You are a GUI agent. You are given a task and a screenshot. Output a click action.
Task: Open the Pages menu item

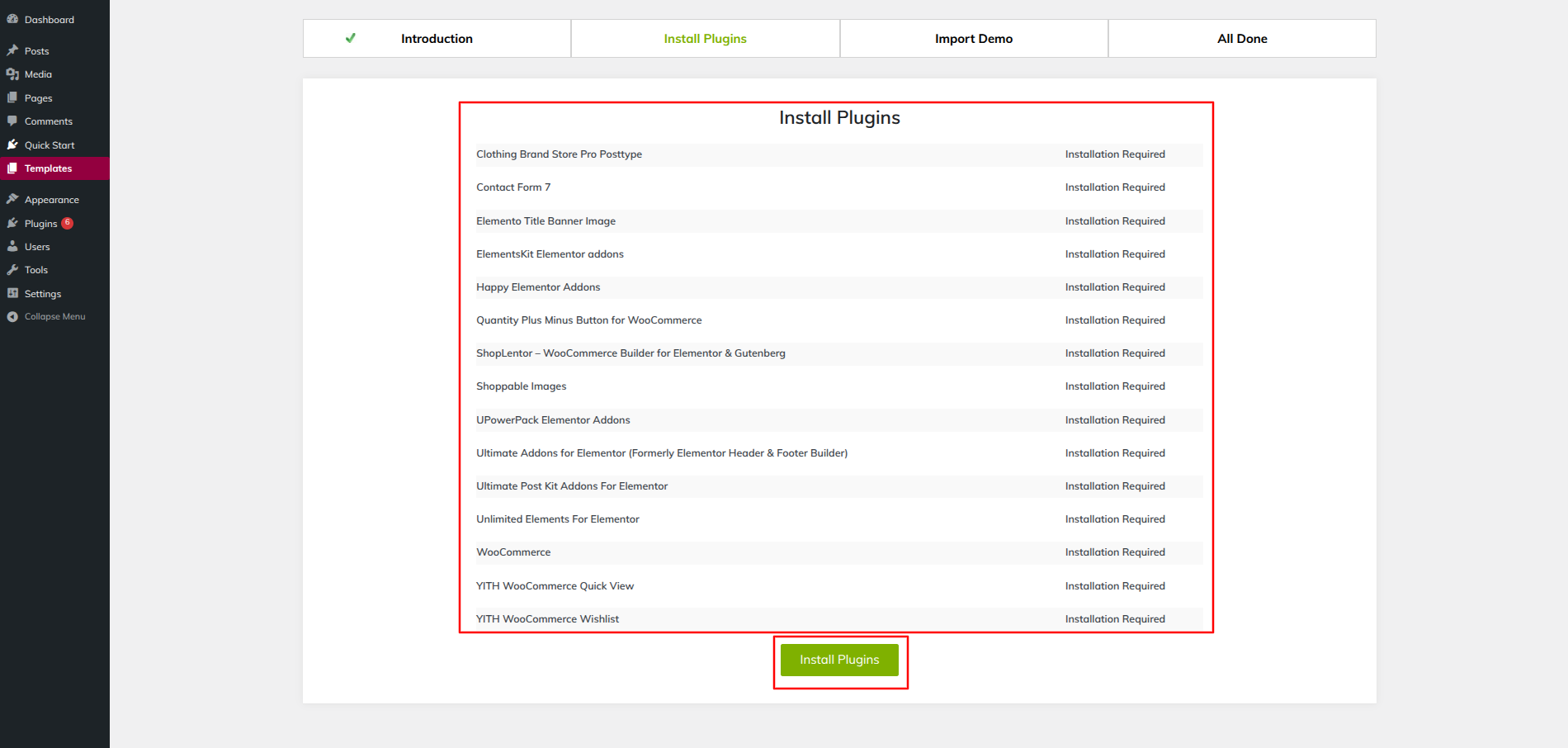(54, 97)
